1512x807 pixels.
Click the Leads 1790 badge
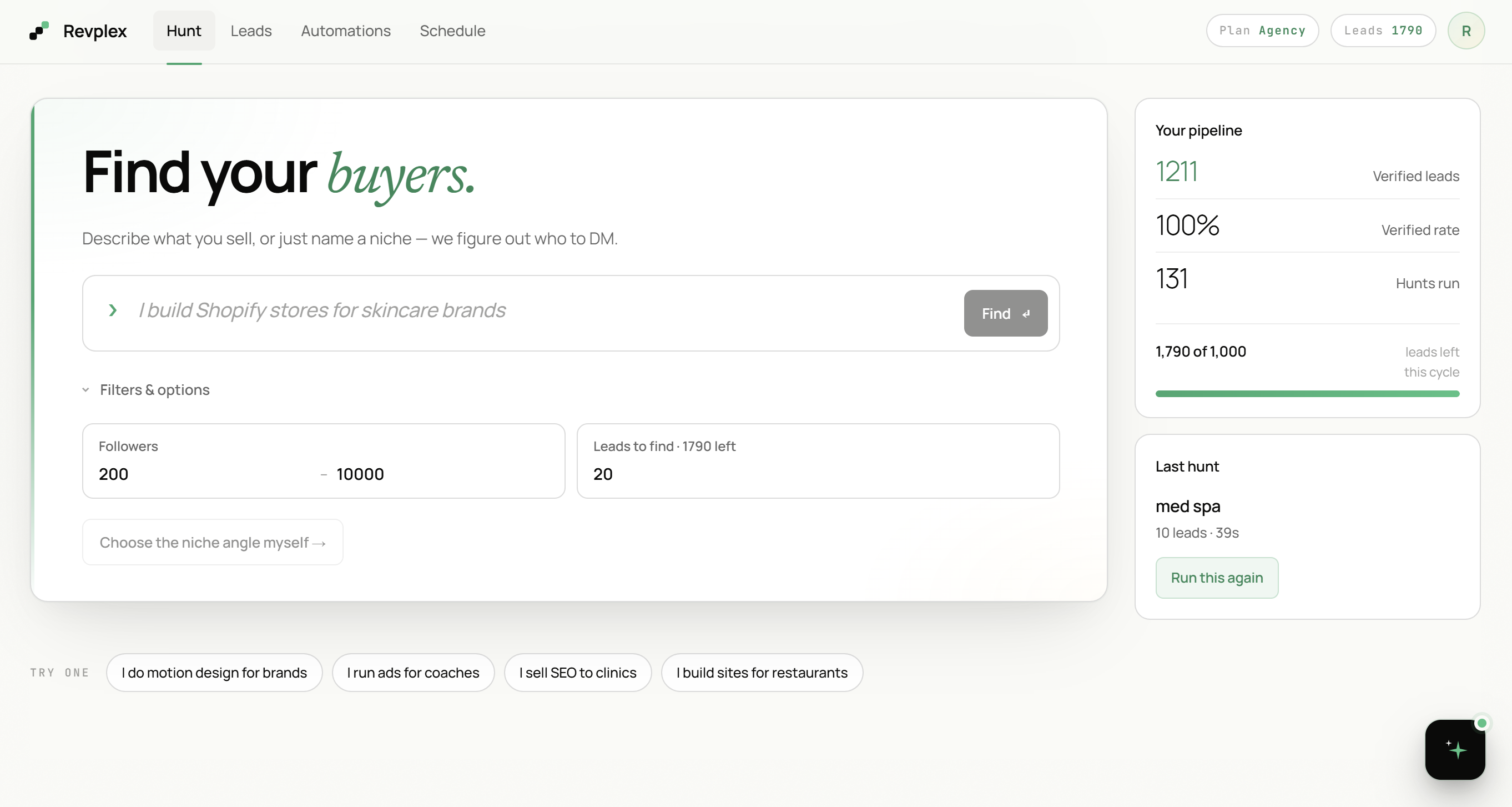1383,31
